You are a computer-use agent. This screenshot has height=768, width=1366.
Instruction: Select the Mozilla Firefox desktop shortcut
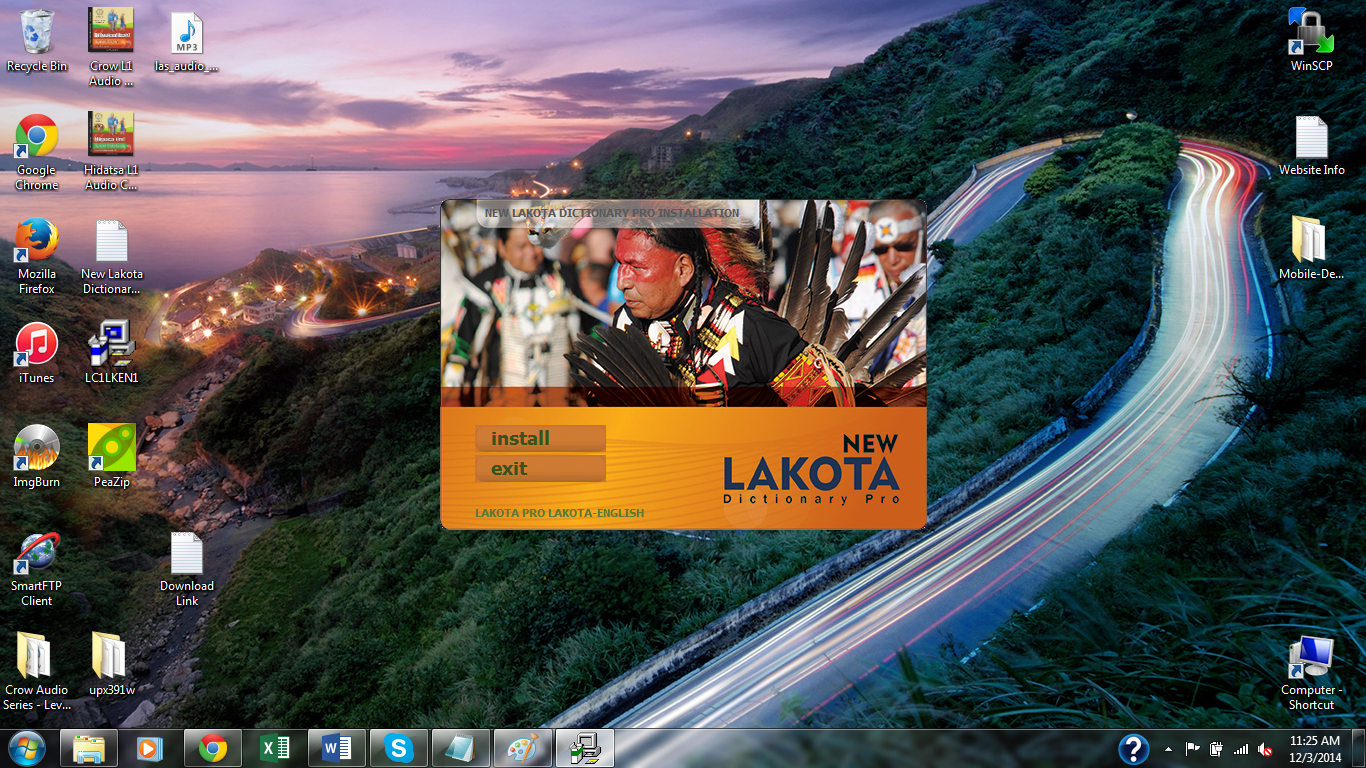pos(37,256)
